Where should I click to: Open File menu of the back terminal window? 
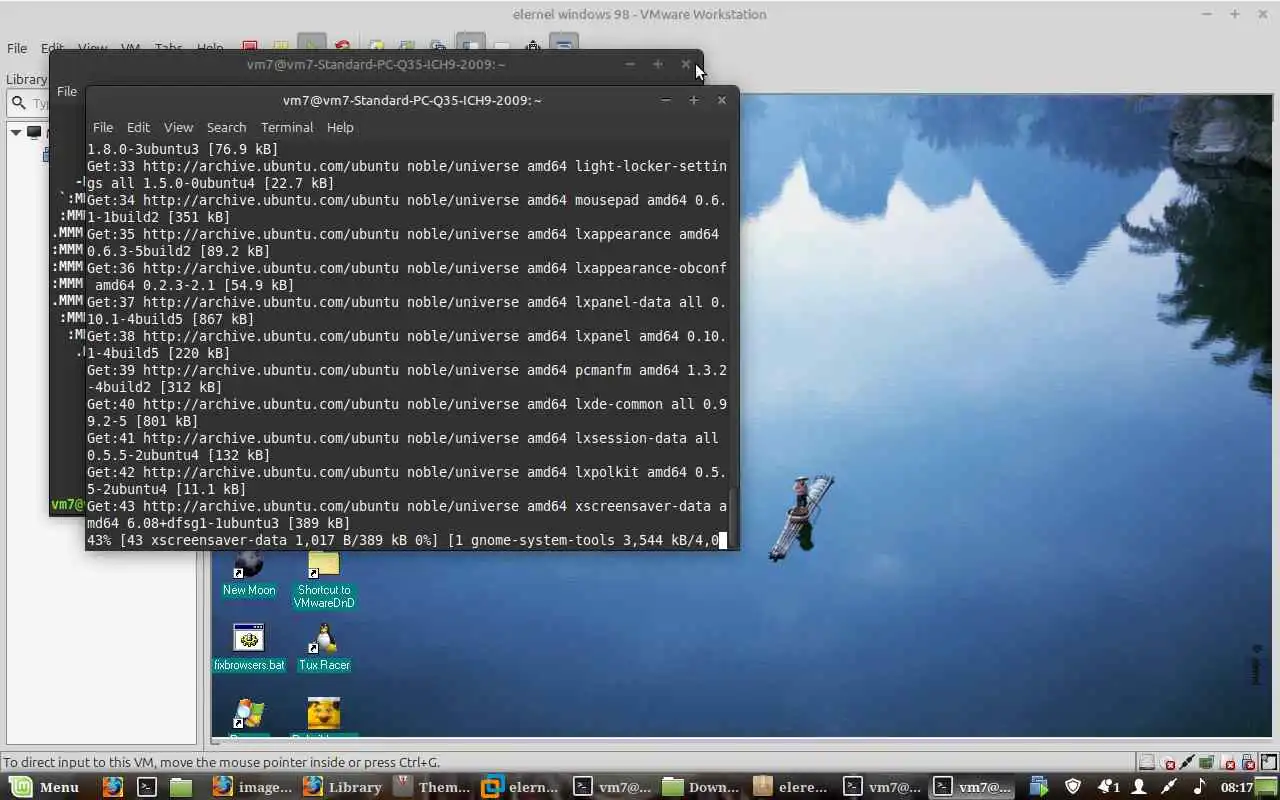point(67,91)
